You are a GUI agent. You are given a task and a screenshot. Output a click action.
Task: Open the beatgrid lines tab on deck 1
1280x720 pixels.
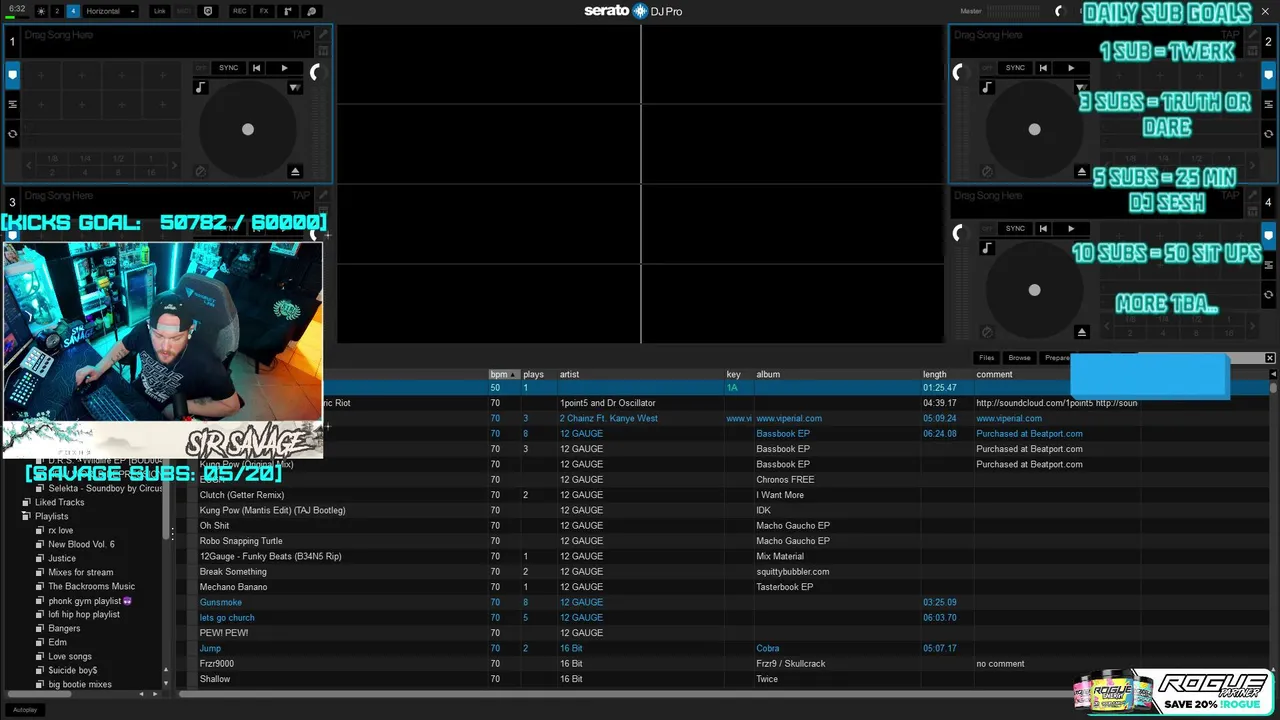tap(13, 104)
